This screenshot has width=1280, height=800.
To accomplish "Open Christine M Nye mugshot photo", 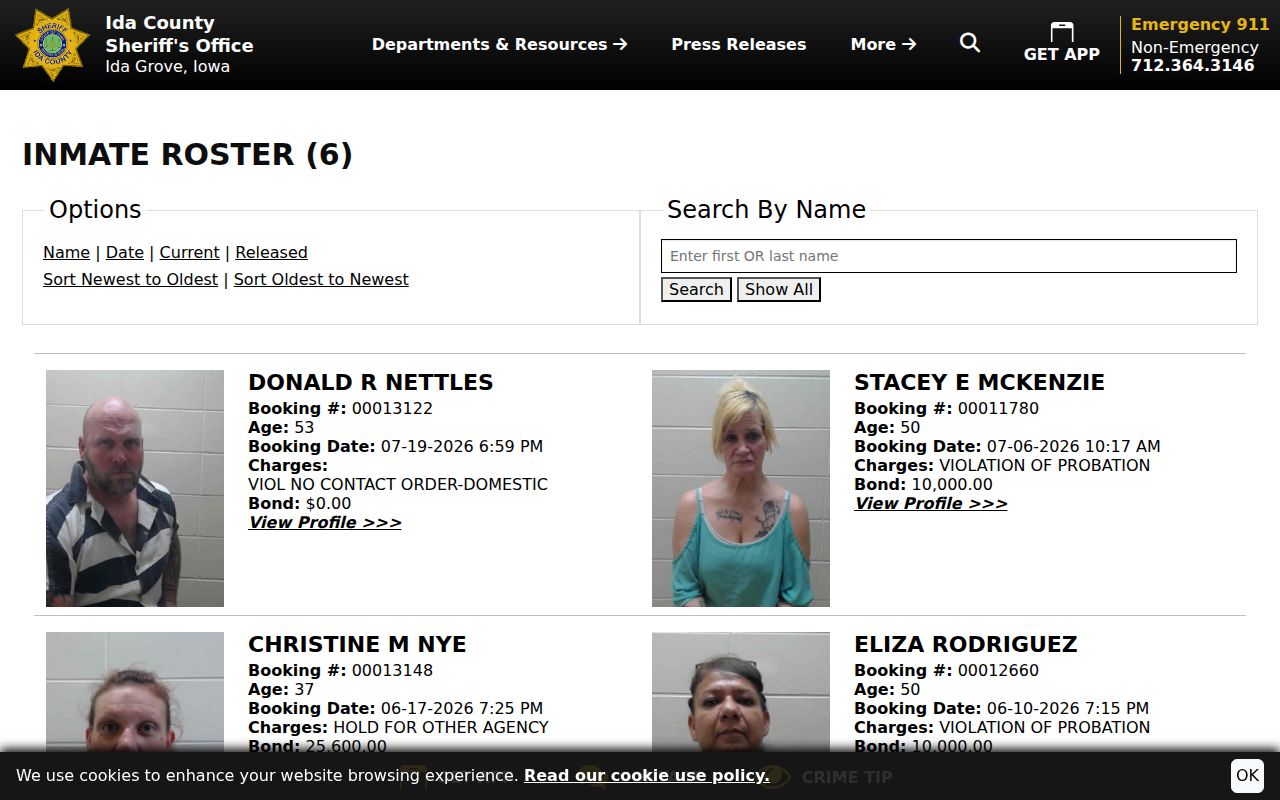I will (135, 692).
